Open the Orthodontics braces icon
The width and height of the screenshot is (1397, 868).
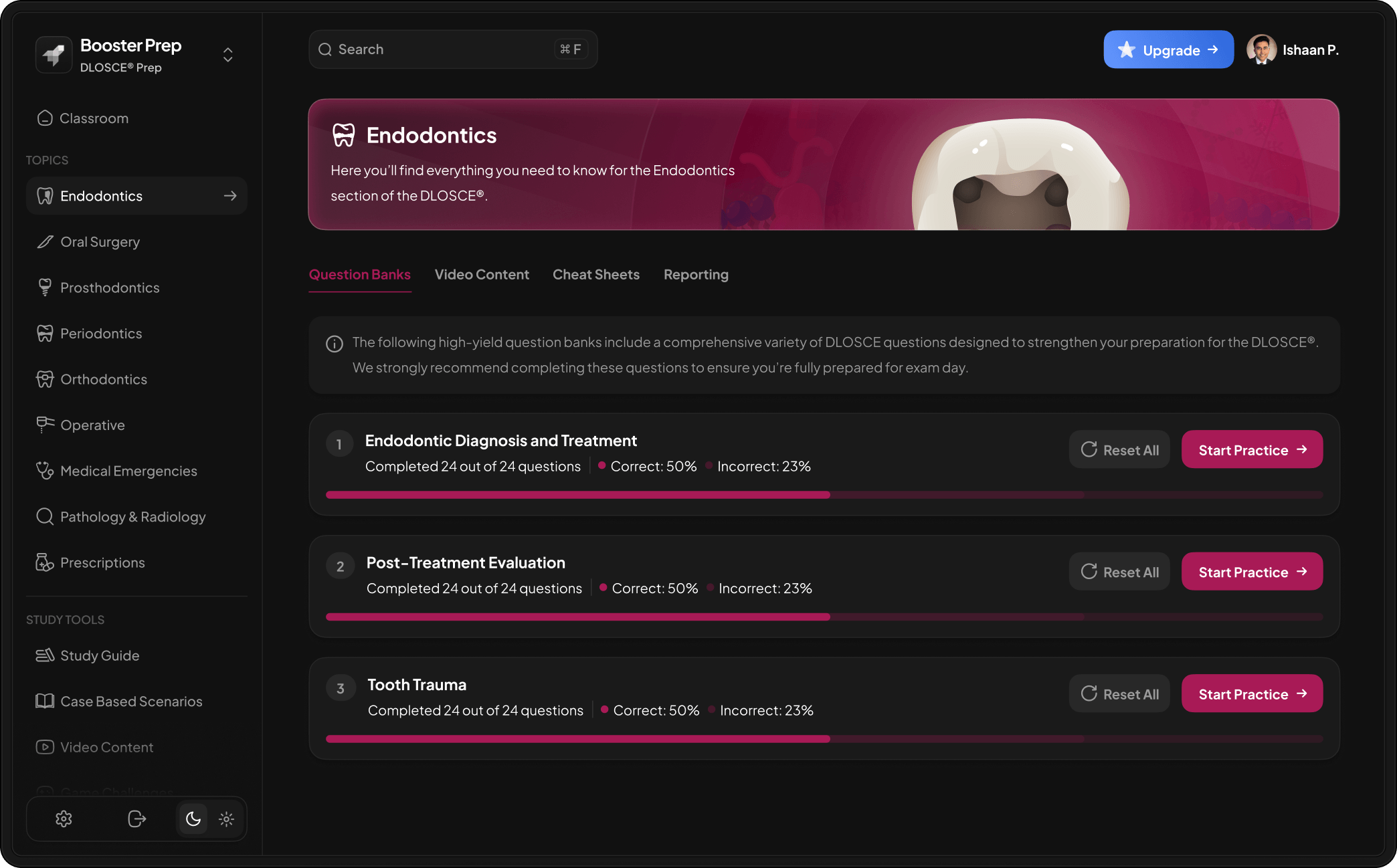(x=45, y=379)
